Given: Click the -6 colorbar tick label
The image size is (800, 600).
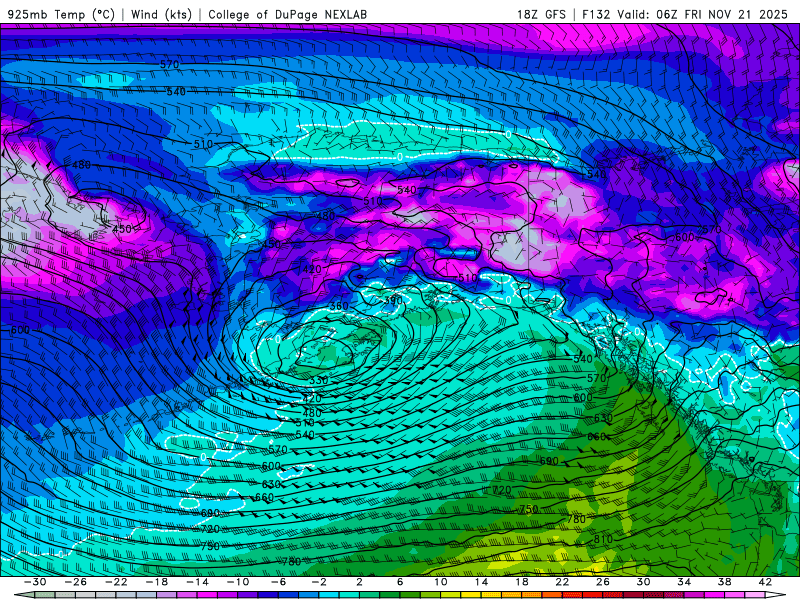Looking at the screenshot, I should click(x=279, y=582).
